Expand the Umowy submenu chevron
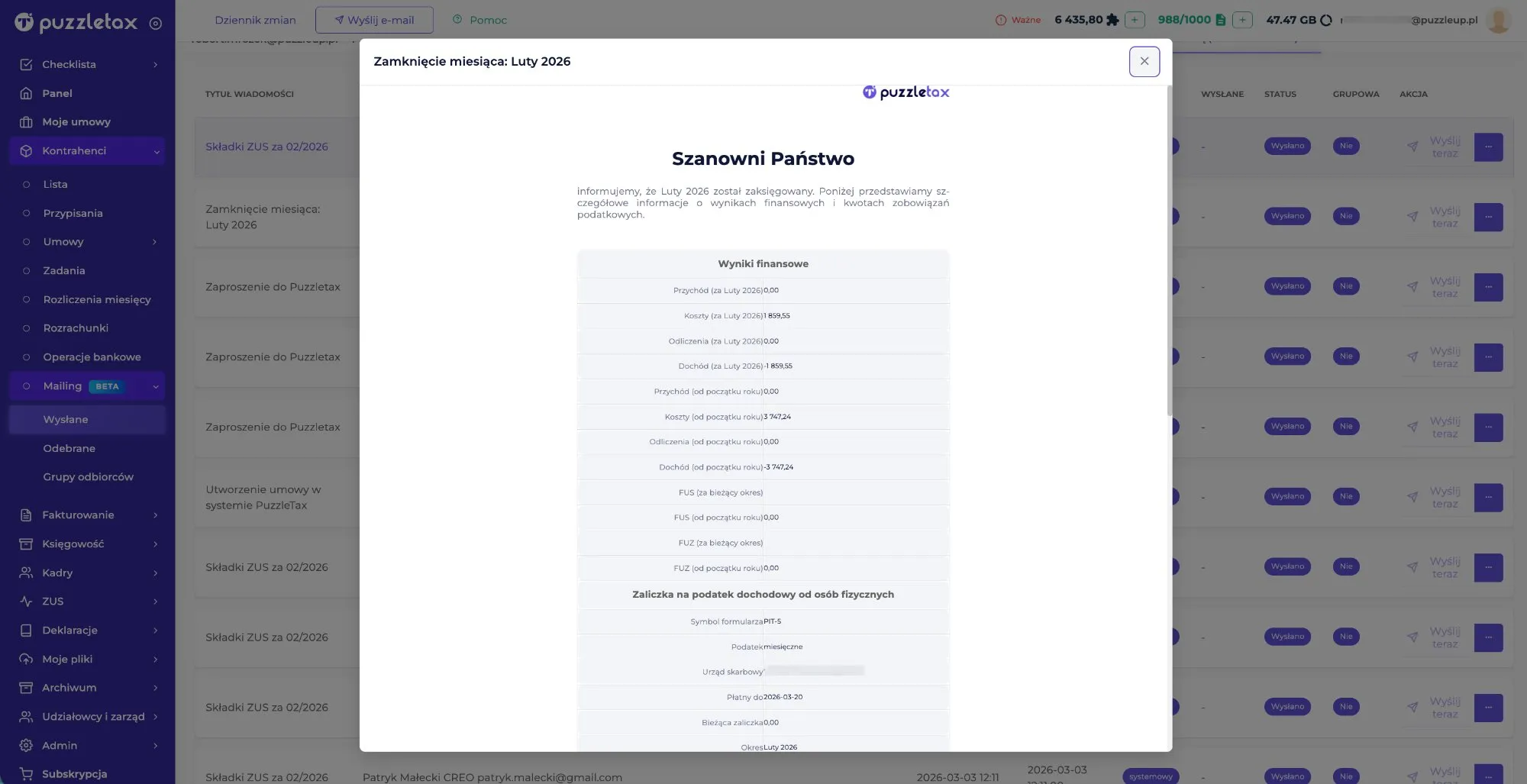Viewport: 1527px width, 784px height. [x=155, y=242]
